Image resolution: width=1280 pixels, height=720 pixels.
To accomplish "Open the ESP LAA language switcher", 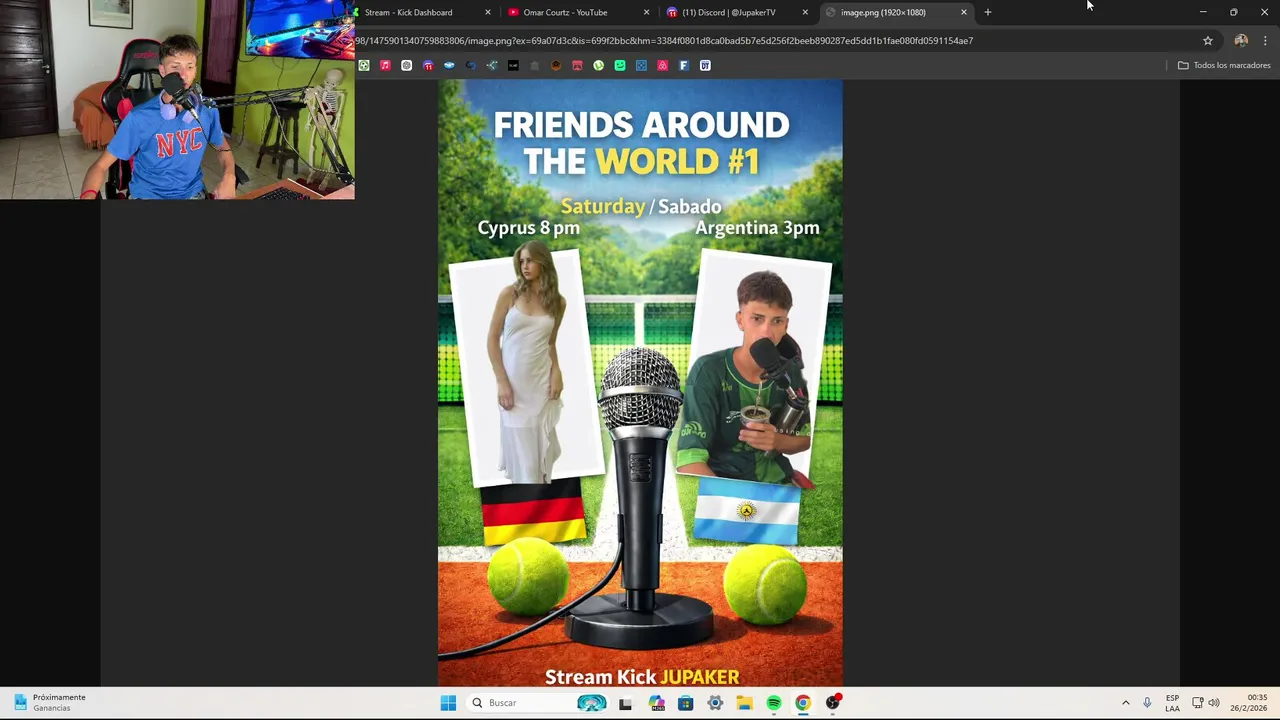I will click(1172, 703).
